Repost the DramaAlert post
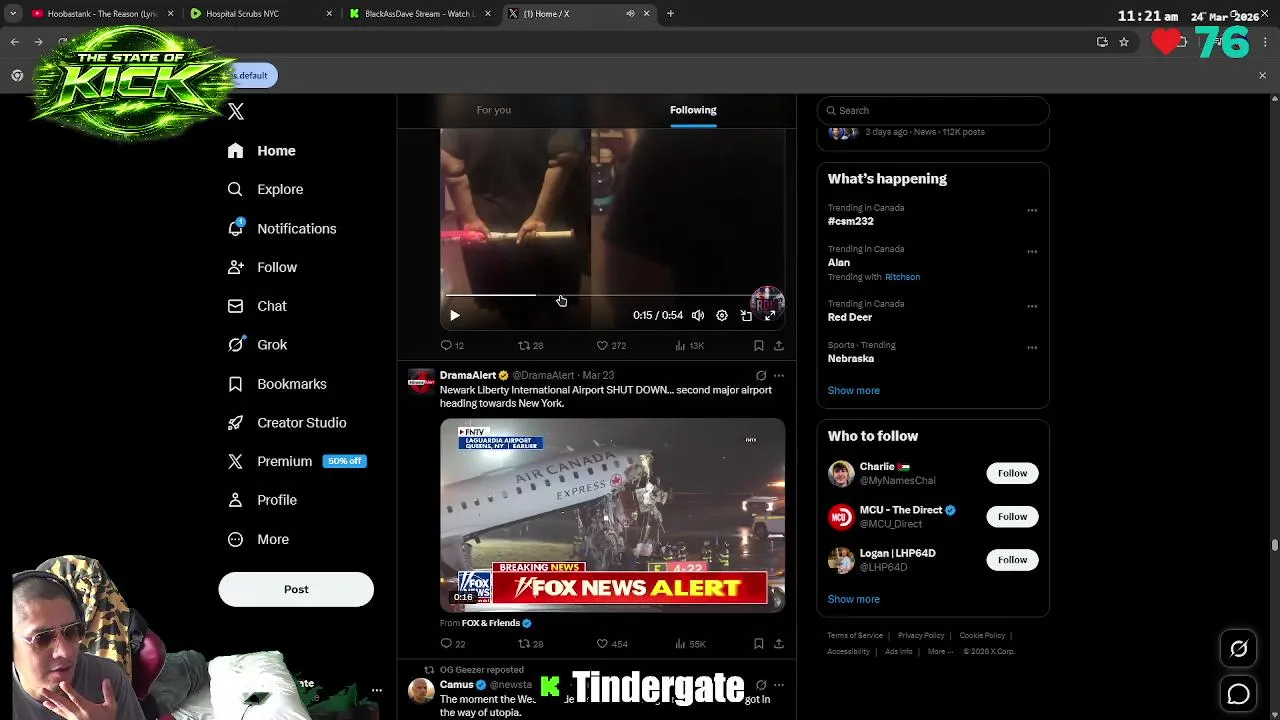This screenshot has width=1280, height=720. coord(530,644)
